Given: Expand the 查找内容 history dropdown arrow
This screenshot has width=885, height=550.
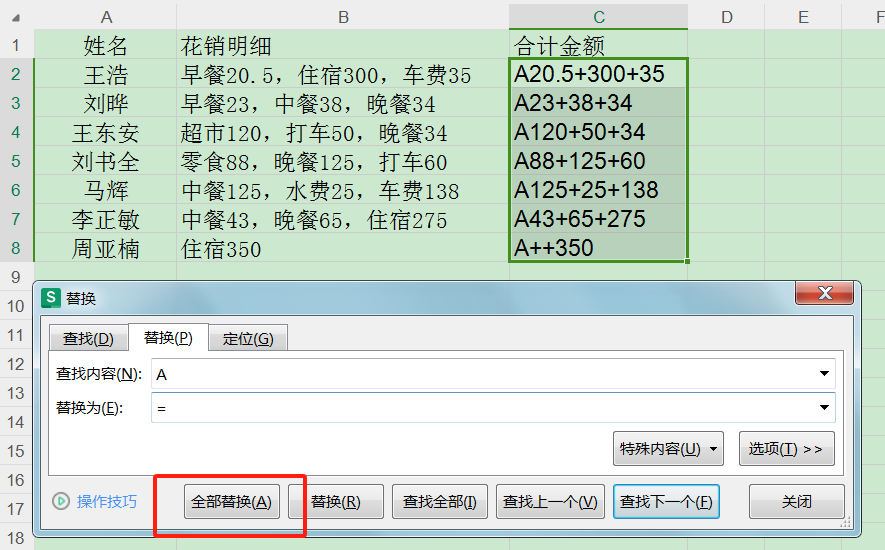Looking at the screenshot, I should pos(824,374).
